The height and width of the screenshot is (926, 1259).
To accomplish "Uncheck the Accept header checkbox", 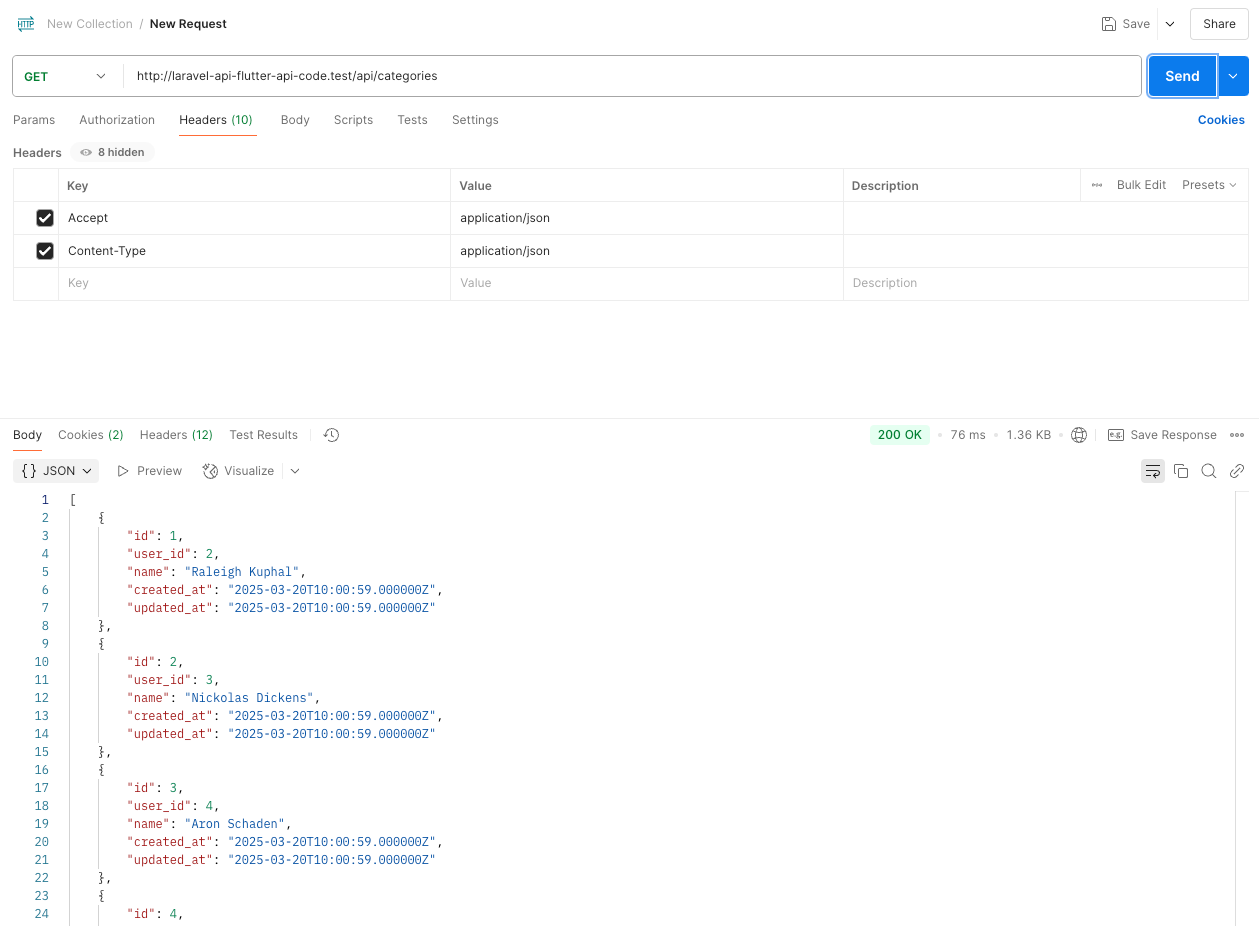I will (x=45, y=218).
